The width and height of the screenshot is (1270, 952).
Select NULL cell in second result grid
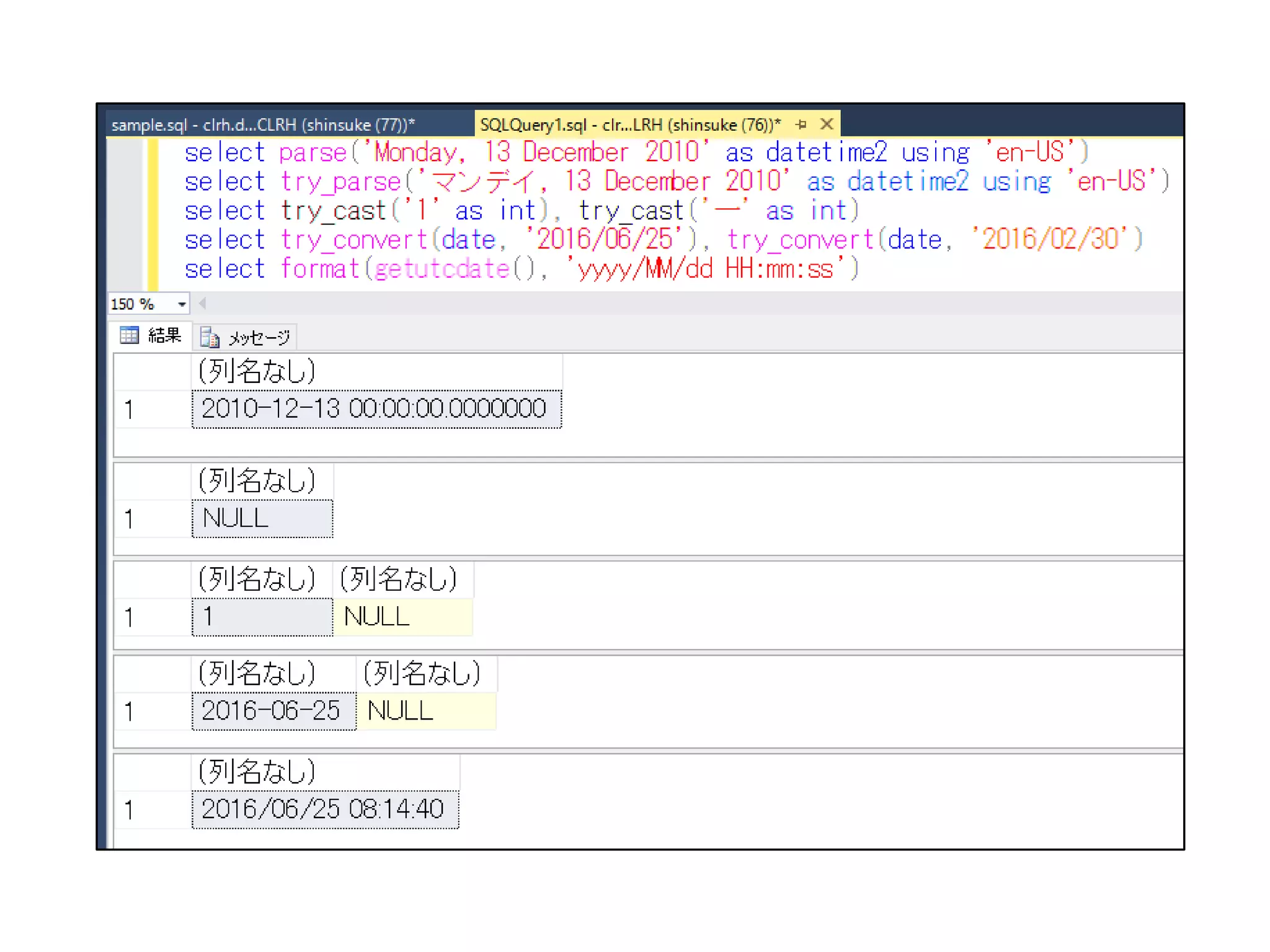coord(262,518)
